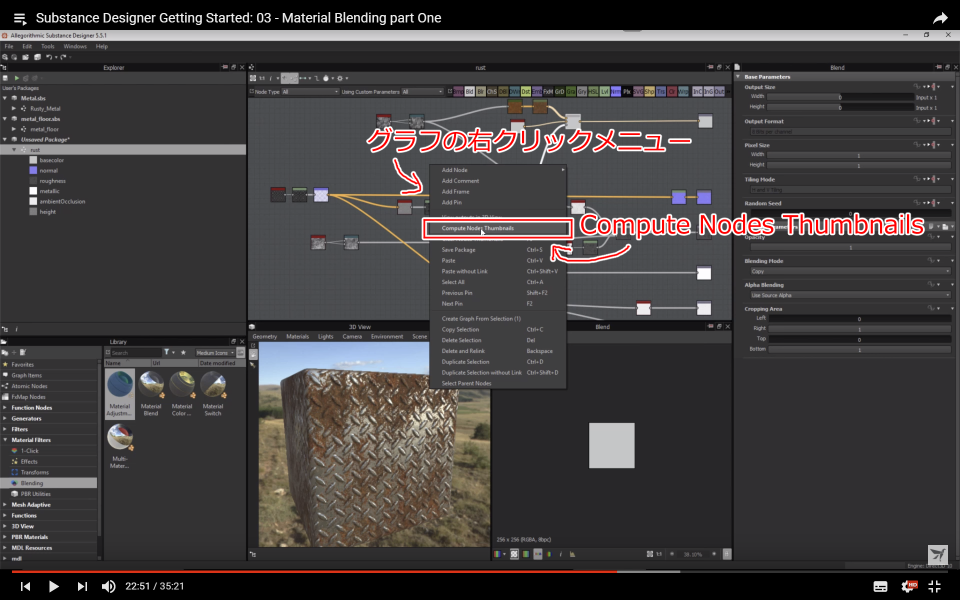Image resolution: width=960 pixels, height=600 pixels.
Task: Open the Materials menu in 3D View
Action: pyautogui.click(x=298, y=337)
